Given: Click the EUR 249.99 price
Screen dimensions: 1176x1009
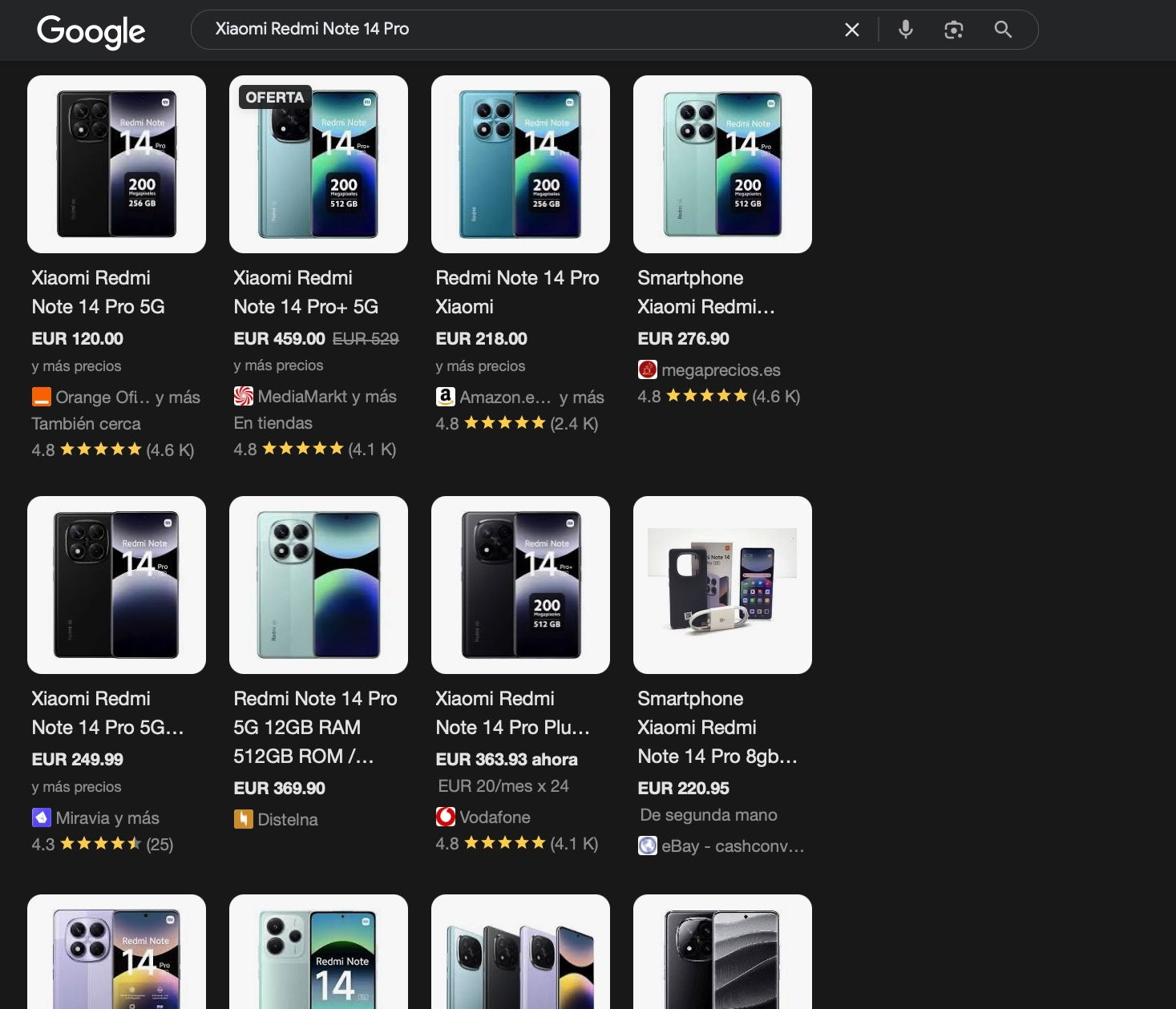Looking at the screenshot, I should coord(78,760).
